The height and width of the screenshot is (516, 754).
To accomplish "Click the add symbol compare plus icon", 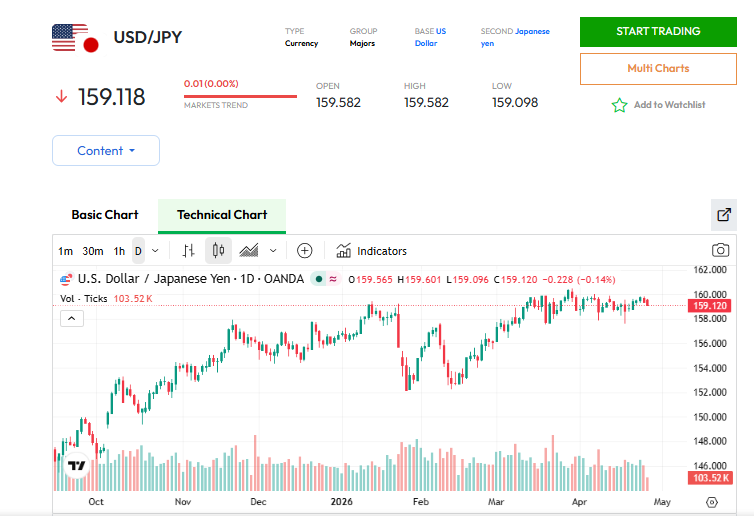I will pyautogui.click(x=305, y=250).
